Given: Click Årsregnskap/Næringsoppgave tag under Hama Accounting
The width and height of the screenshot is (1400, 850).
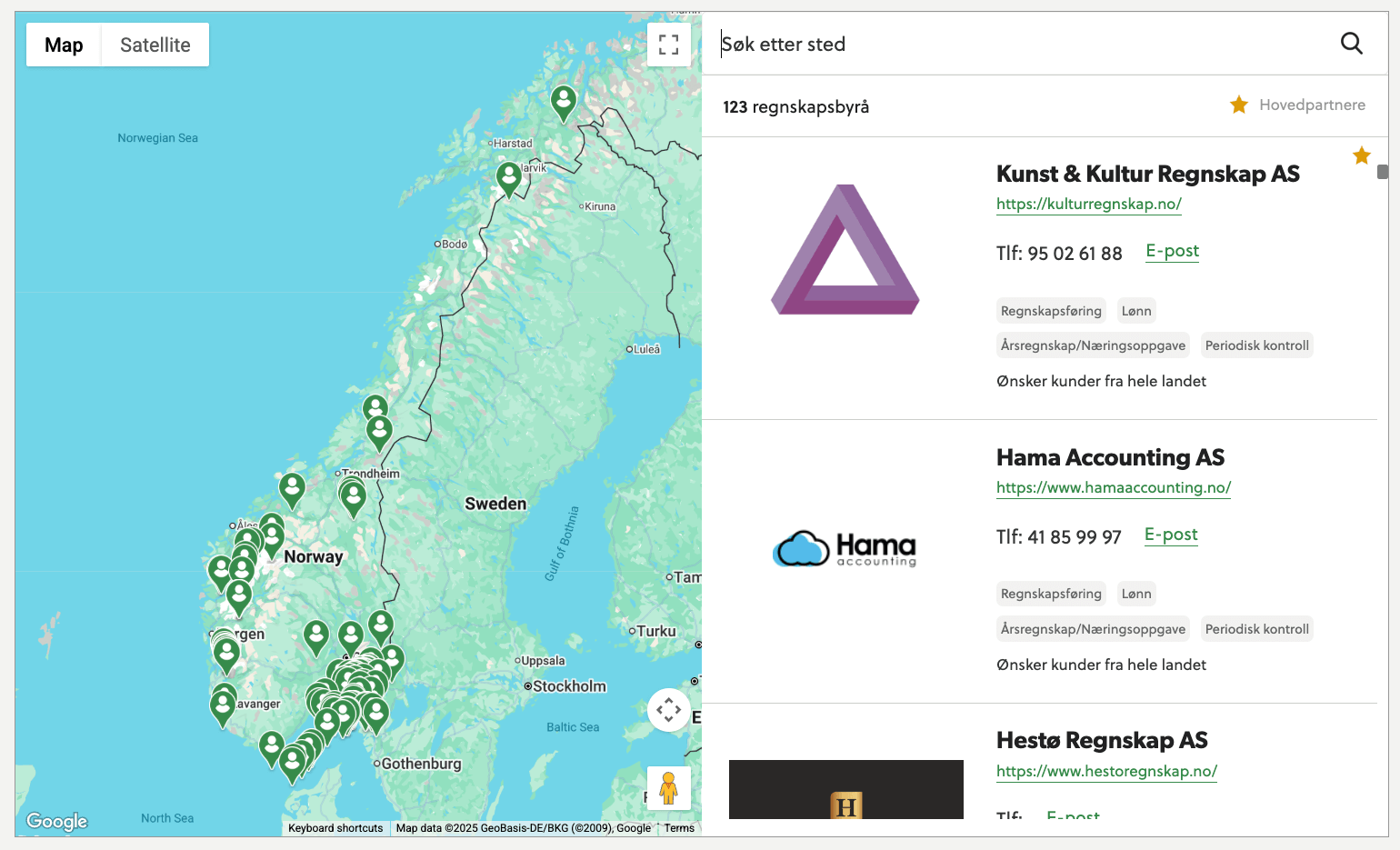Looking at the screenshot, I should click(1093, 629).
